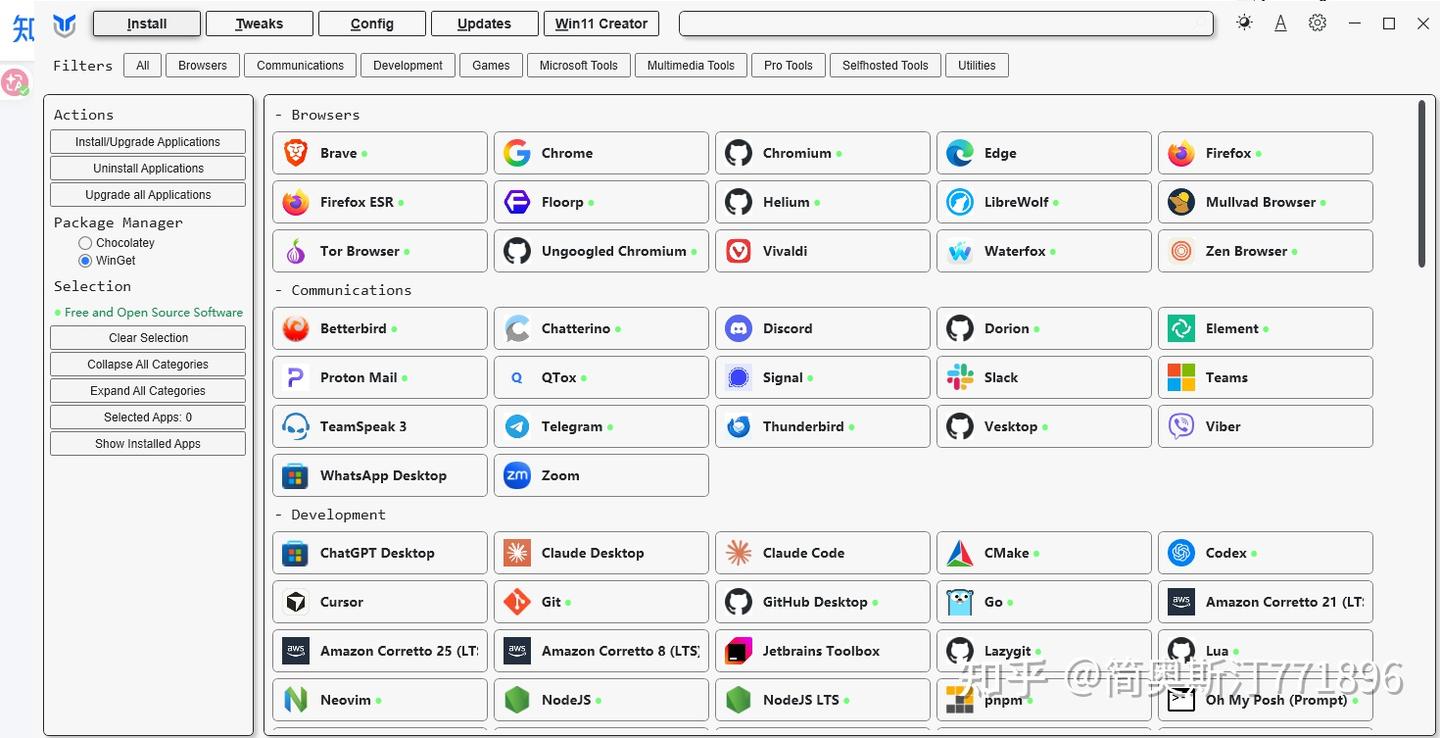Click Collapse All Categories
The image size is (1440, 738).
pyautogui.click(x=148, y=365)
